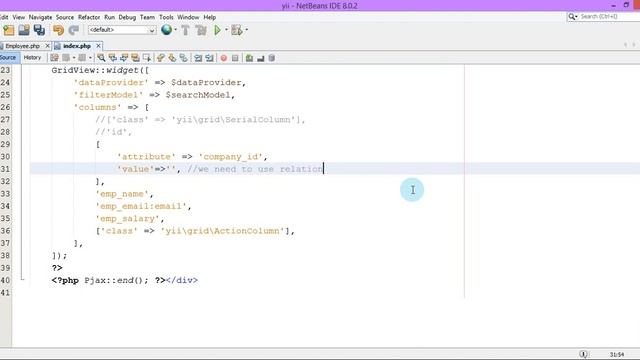The width and height of the screenshot is (640, 360).
Task: Place cursor on 'emp_name' text
Action: [x=122, y=194]
